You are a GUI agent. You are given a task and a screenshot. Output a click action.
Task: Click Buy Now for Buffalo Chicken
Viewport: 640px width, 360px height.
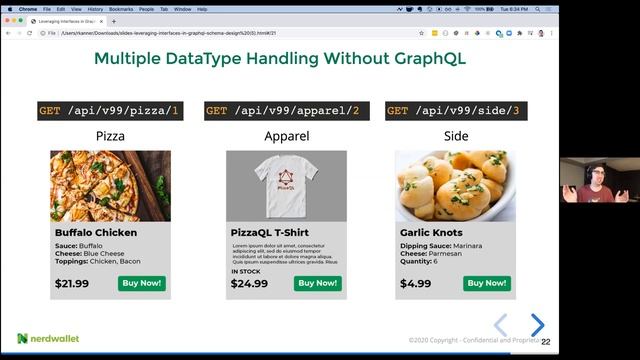(142, 283)
